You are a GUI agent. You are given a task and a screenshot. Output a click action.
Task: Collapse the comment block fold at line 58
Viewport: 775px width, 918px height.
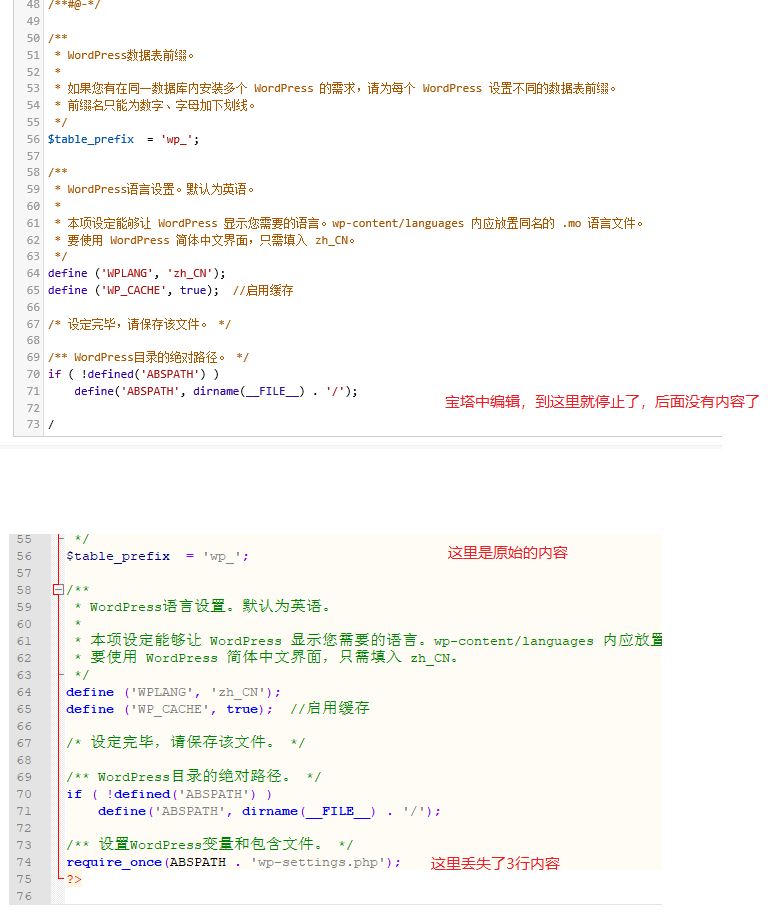coord(58,590)
